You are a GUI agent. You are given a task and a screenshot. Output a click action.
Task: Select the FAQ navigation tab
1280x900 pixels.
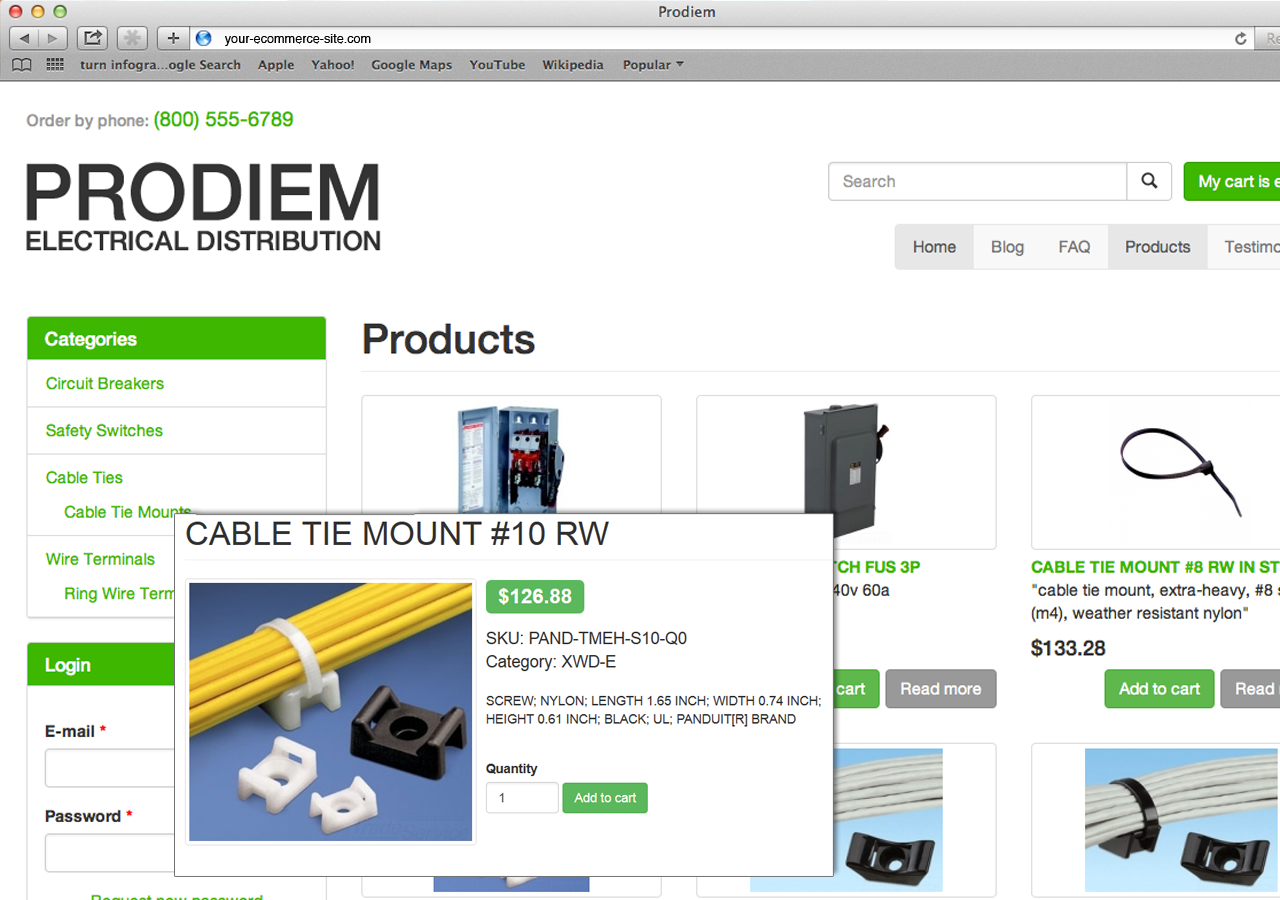(x=1074, y=247)
